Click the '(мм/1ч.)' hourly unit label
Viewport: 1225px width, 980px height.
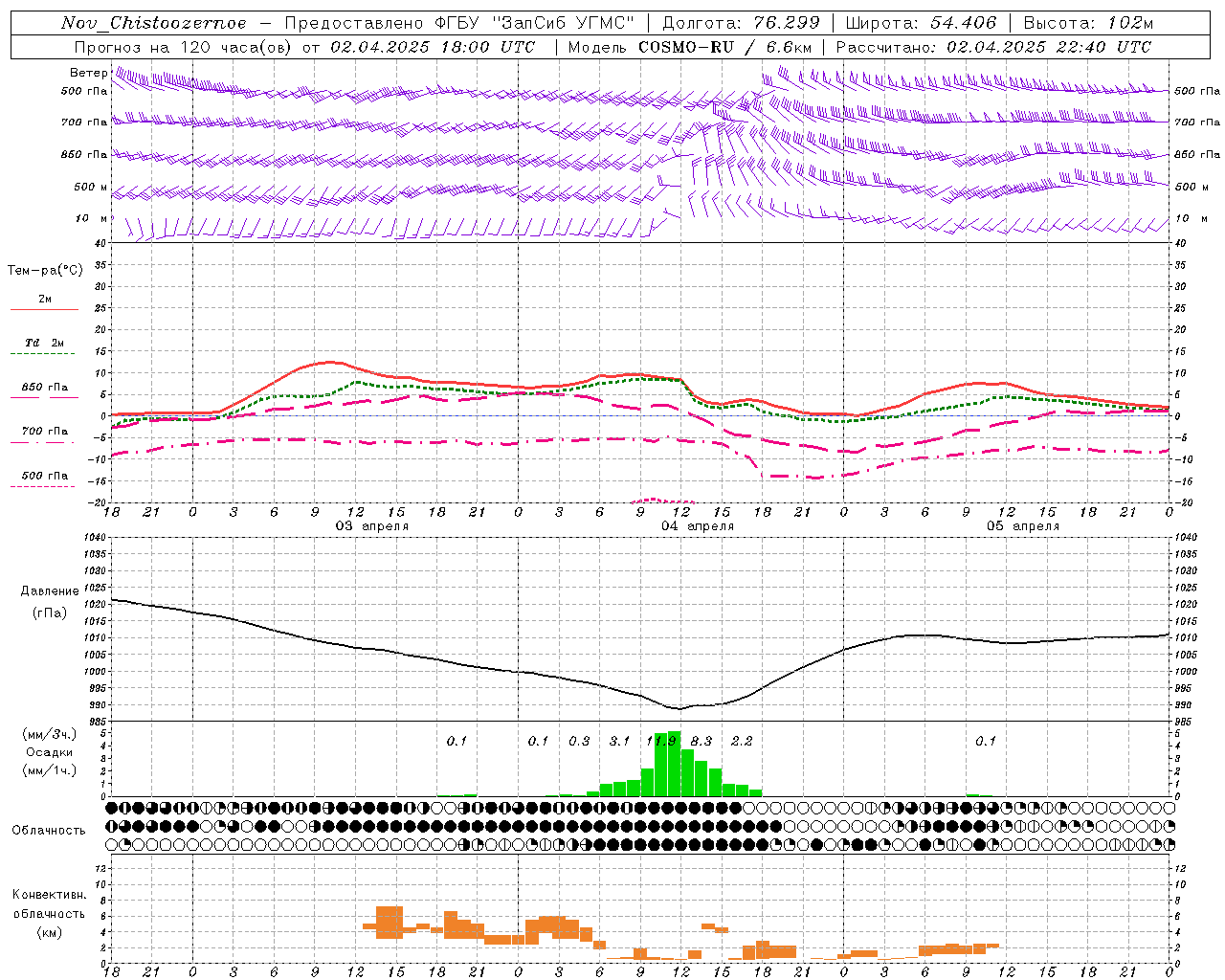50,770
